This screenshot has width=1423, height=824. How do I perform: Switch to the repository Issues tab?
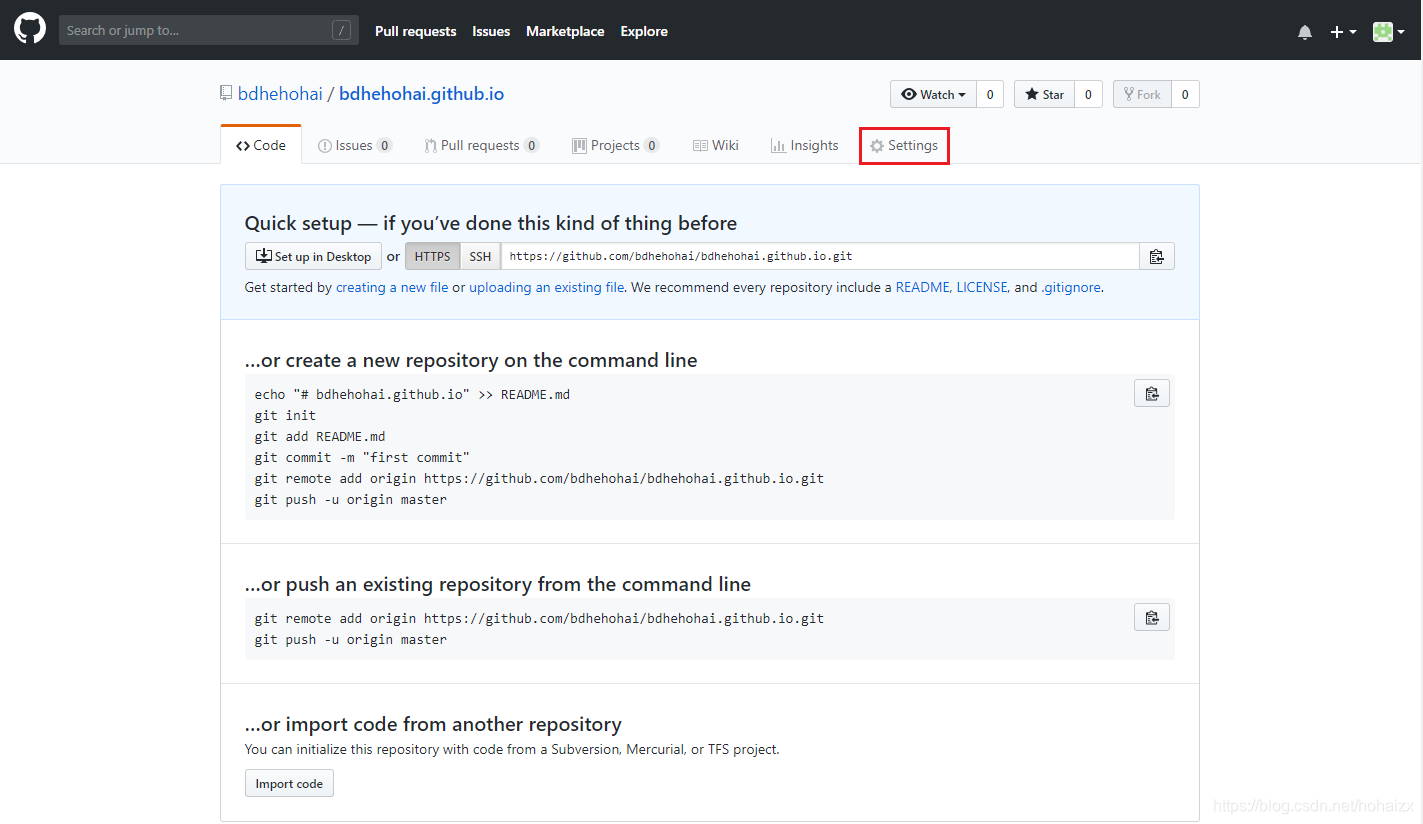click(x=355, y=145)
